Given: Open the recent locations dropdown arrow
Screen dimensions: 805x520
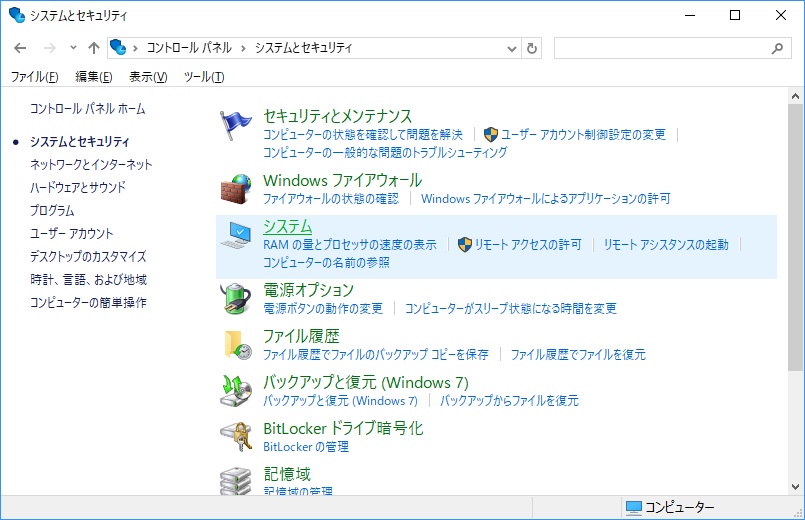Looking at the screenshot, I should [73, 48].
